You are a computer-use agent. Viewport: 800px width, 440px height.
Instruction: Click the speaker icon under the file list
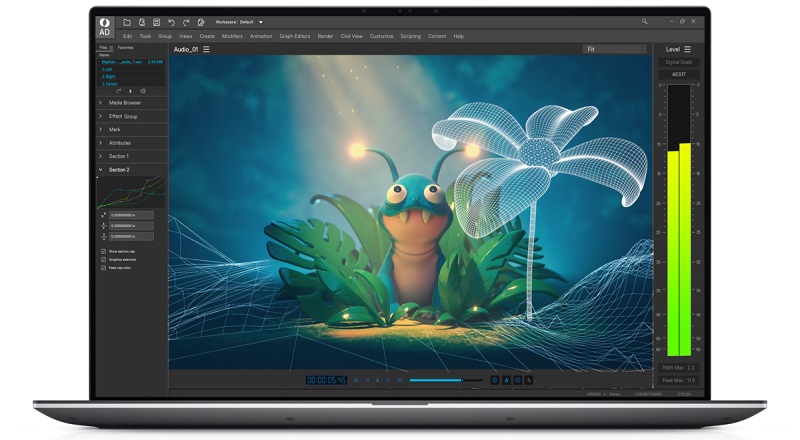tap(143, 91)
